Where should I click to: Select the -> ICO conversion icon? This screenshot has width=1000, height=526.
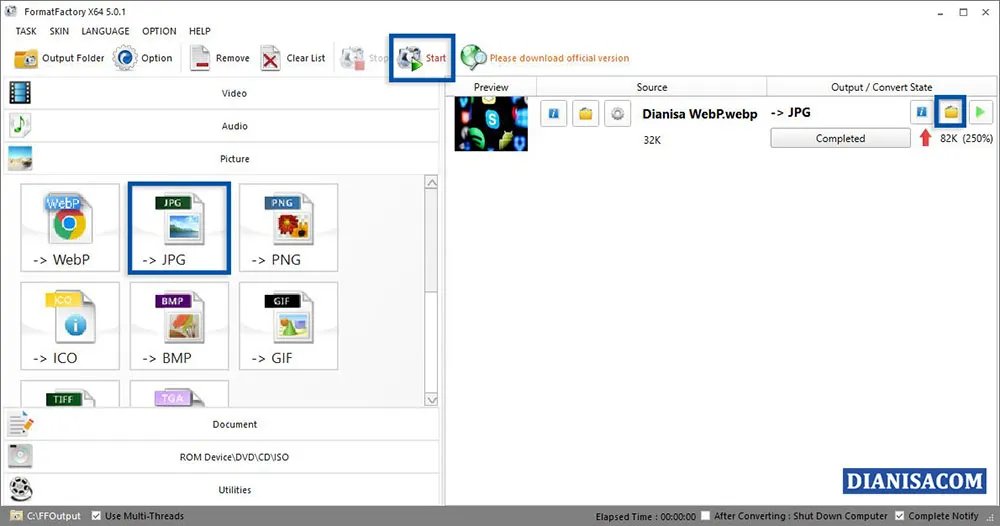click(70, 326)
